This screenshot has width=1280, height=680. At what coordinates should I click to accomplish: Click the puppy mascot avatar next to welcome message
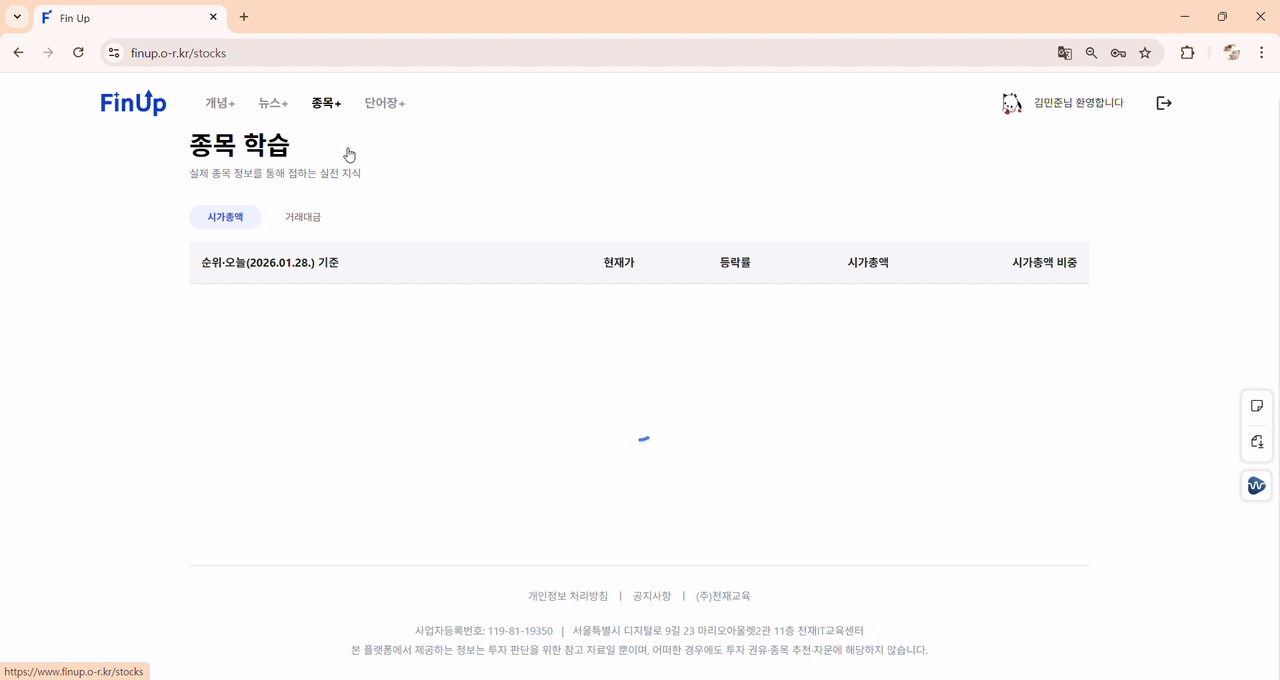1011,102
